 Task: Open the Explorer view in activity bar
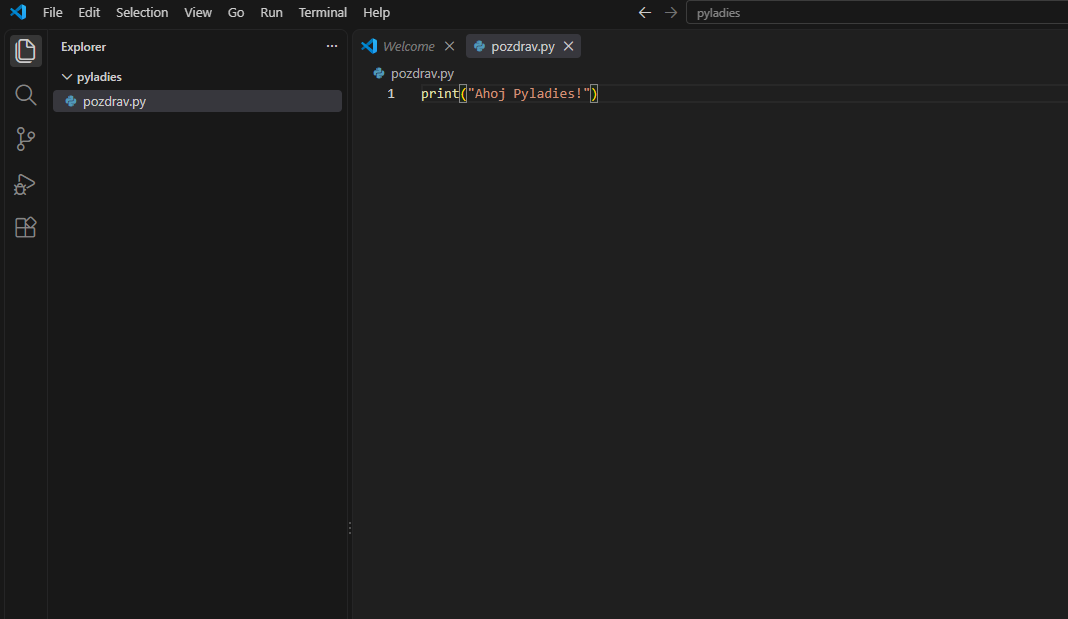click(x=25, y=50)
